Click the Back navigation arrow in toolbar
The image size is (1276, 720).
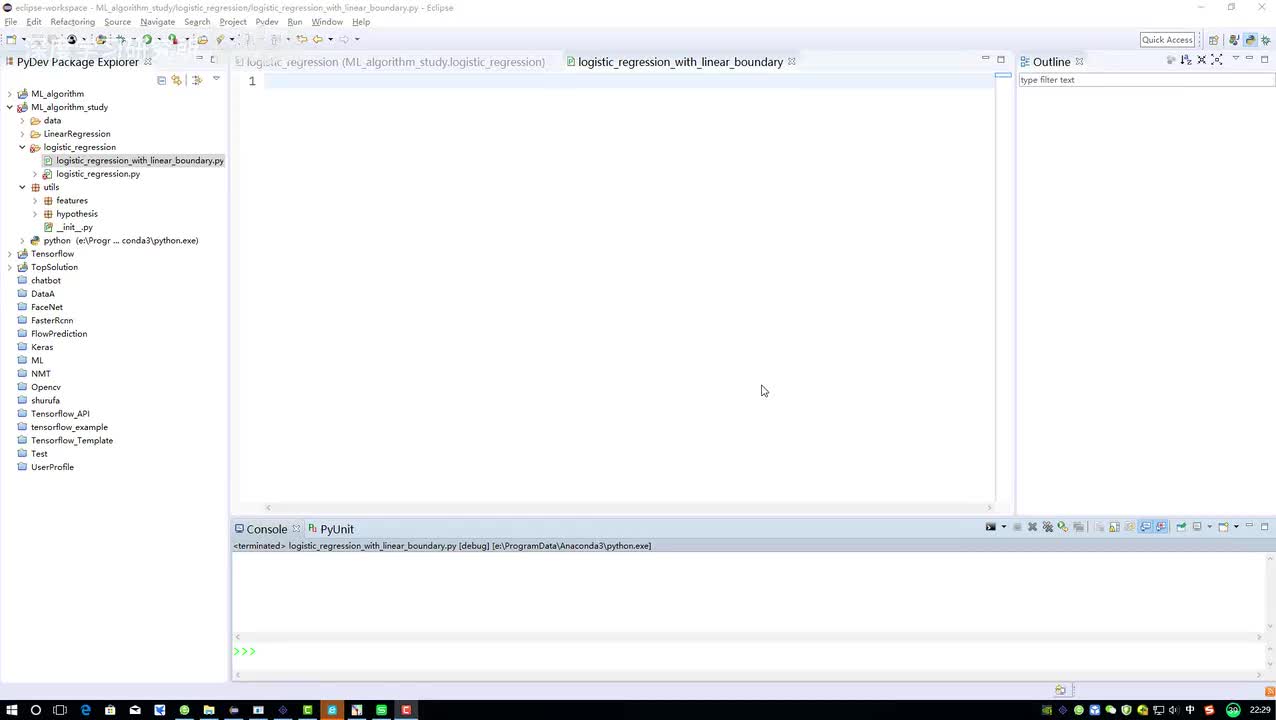click(x=318, y=39)
